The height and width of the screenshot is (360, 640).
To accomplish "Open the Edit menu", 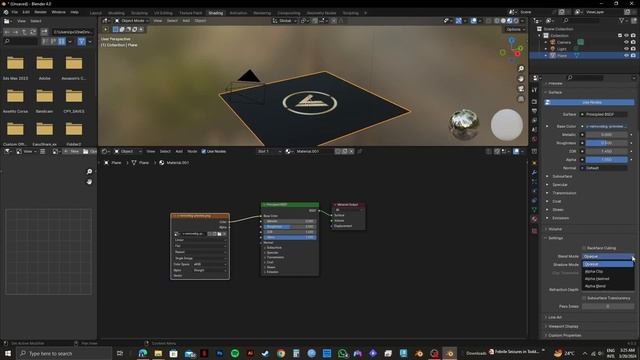I will click(x=26, y=12).
